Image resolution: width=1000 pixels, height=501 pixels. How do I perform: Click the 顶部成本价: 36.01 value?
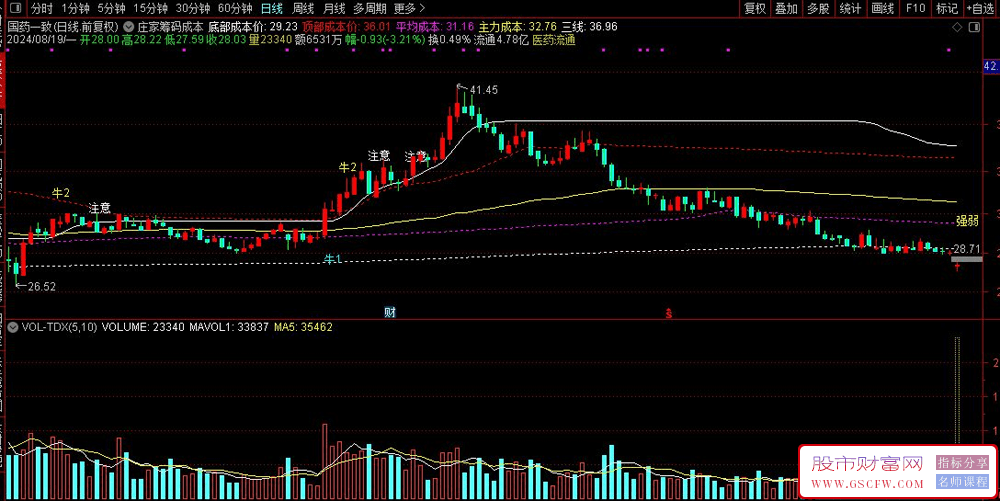point(347,27)
